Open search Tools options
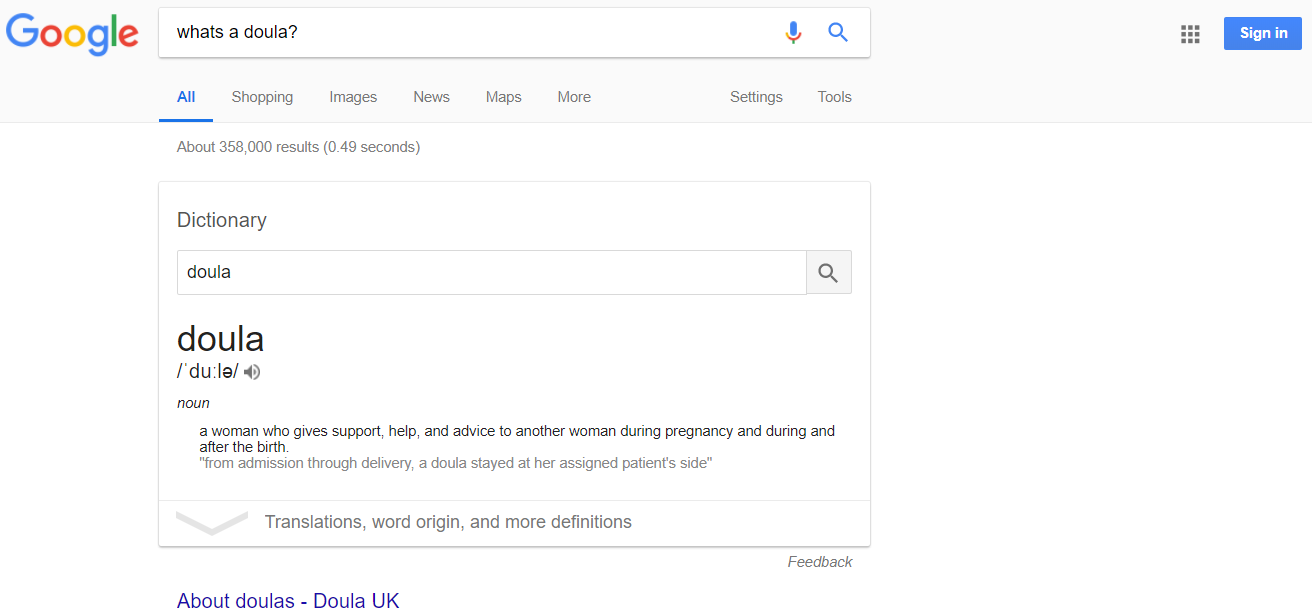 coord(834,97)
